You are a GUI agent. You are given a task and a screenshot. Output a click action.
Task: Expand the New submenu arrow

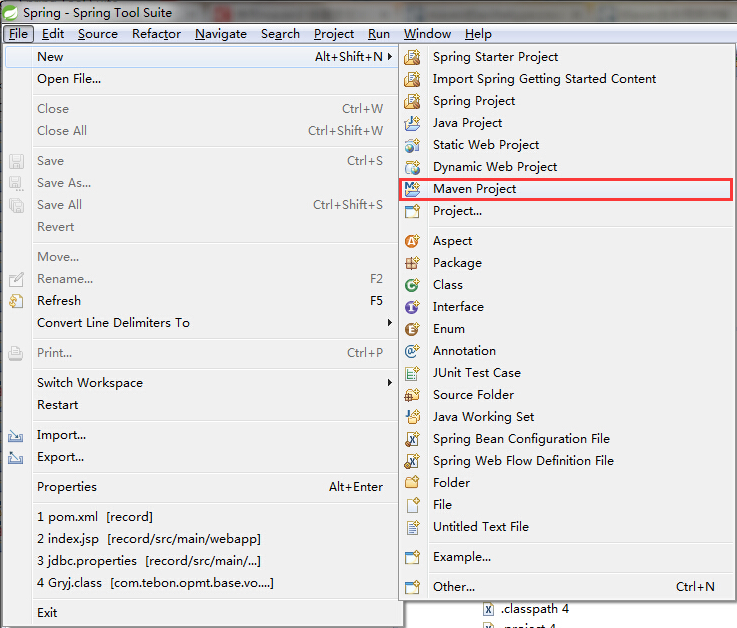pyautogui.click(x=390, y=57)
